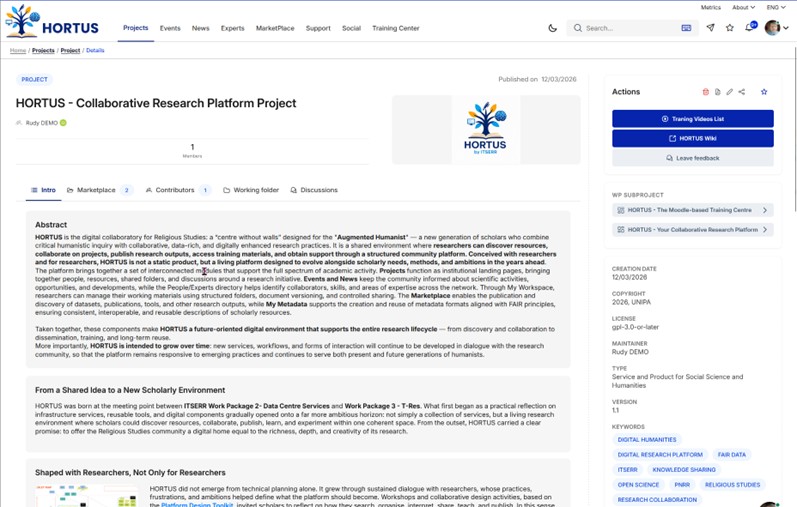Open user avatar menu
Viewport: 797px width, 507px height.
click(x=776, y=27)
